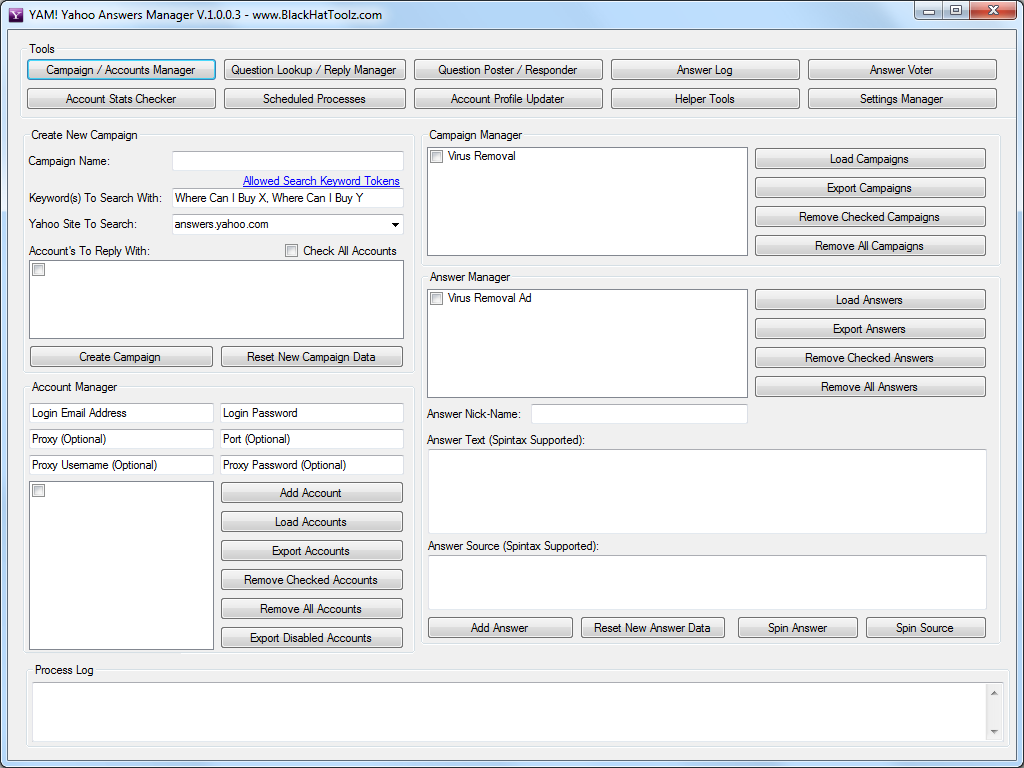Click the Add Answer button
The height and width of the screenshot is (768, 1024).
point(500,628)
